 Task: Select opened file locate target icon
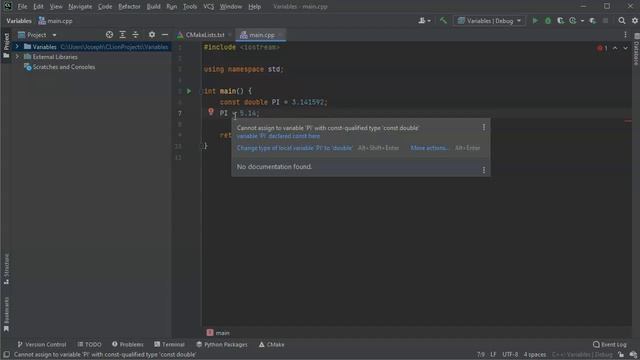[109, 35]
